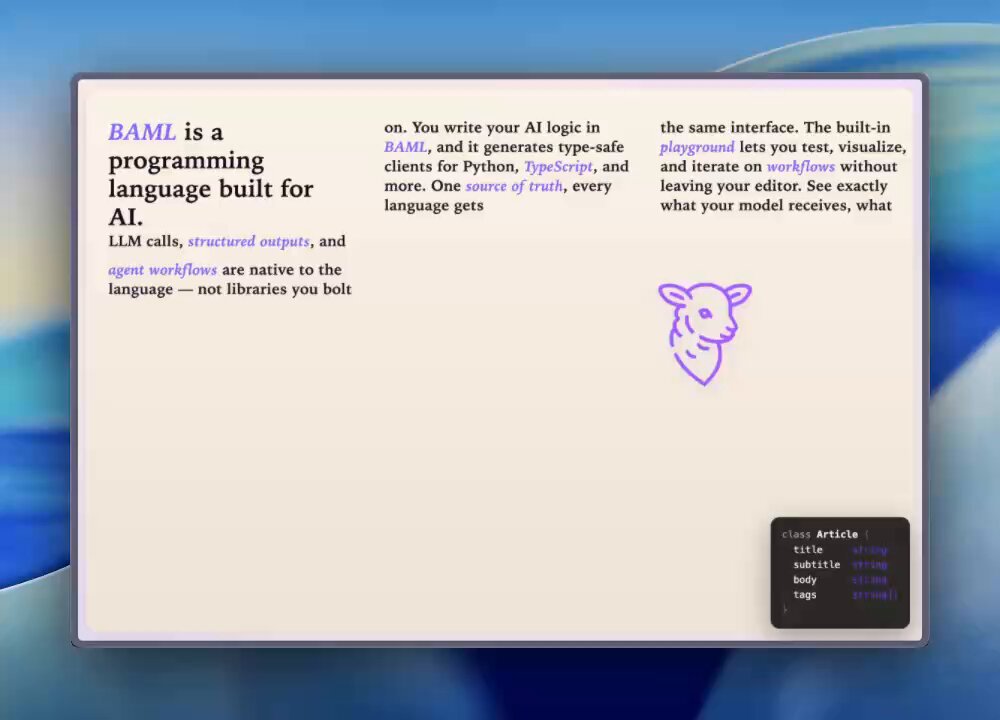Open the 'agent workflows' link
The width and height of the screenshot is (1000, 720).
click(163, 270)
